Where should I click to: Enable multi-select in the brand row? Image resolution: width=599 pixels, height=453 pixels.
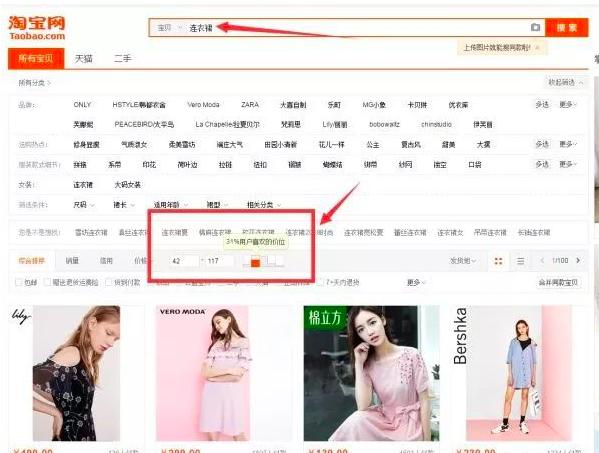click(x=542, y=105)
